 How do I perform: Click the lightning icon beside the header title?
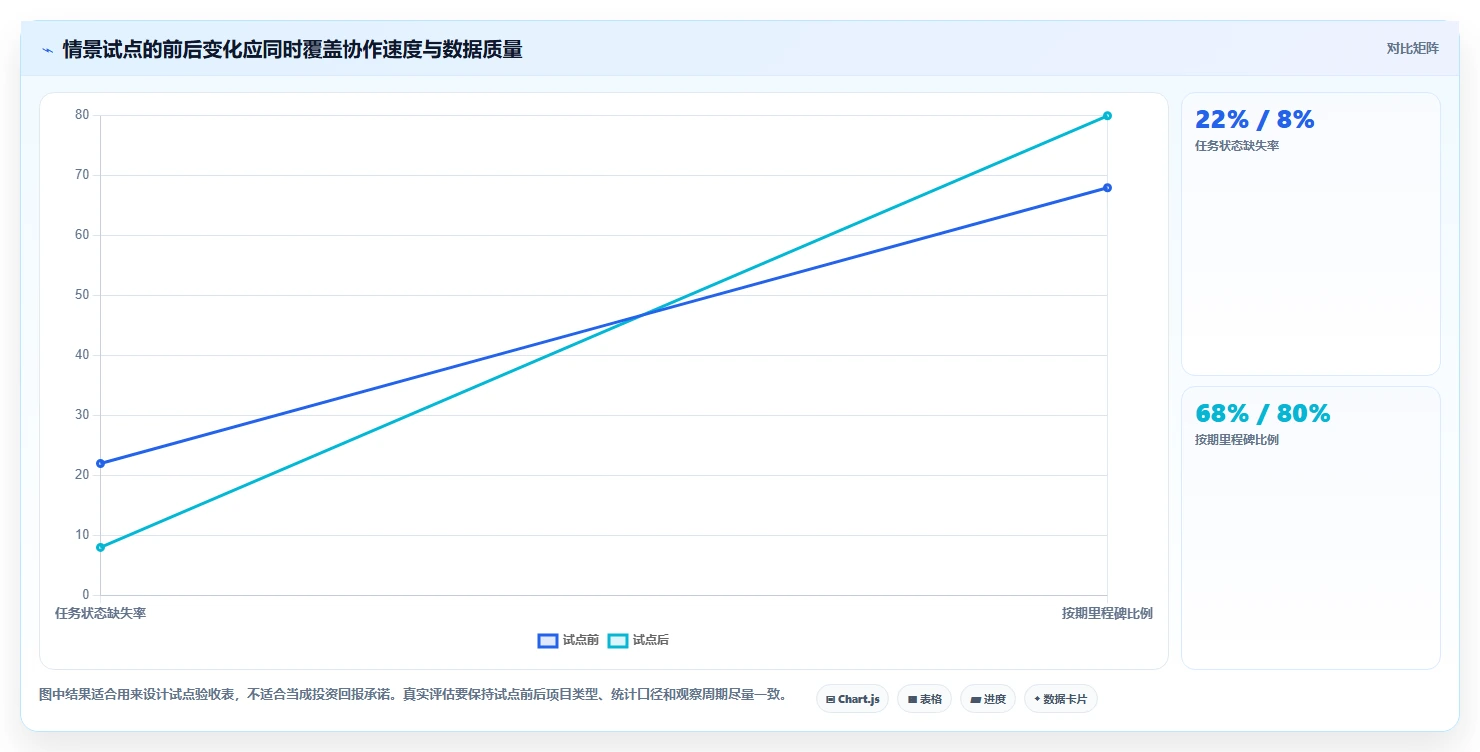47,50
